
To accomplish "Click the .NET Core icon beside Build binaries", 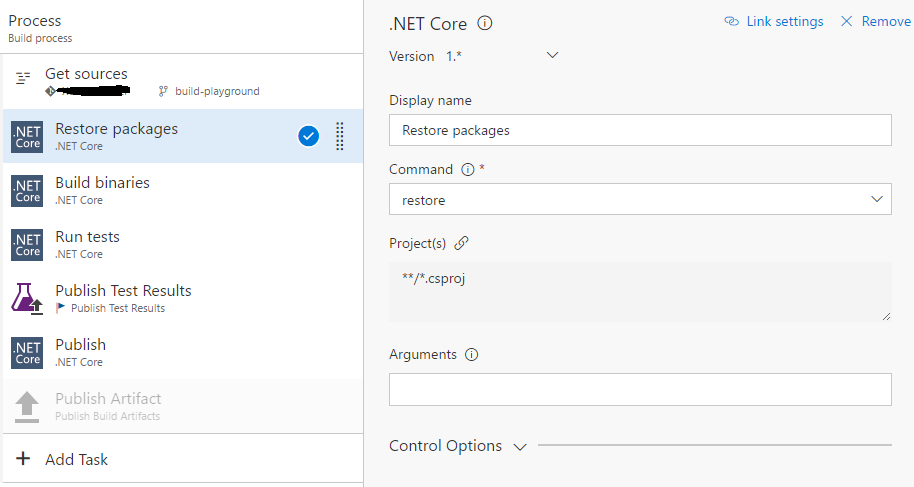I will 27,190.
